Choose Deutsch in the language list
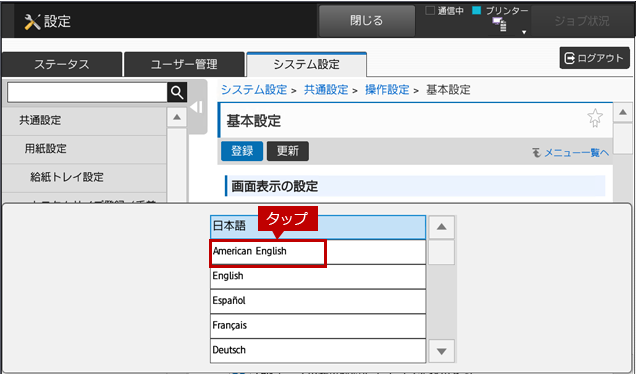The image size is (636, 374). (318, 350)
